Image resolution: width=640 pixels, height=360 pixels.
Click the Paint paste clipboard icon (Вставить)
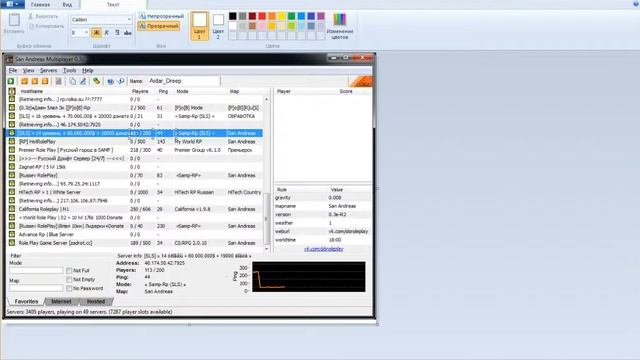tap(14, 20)
